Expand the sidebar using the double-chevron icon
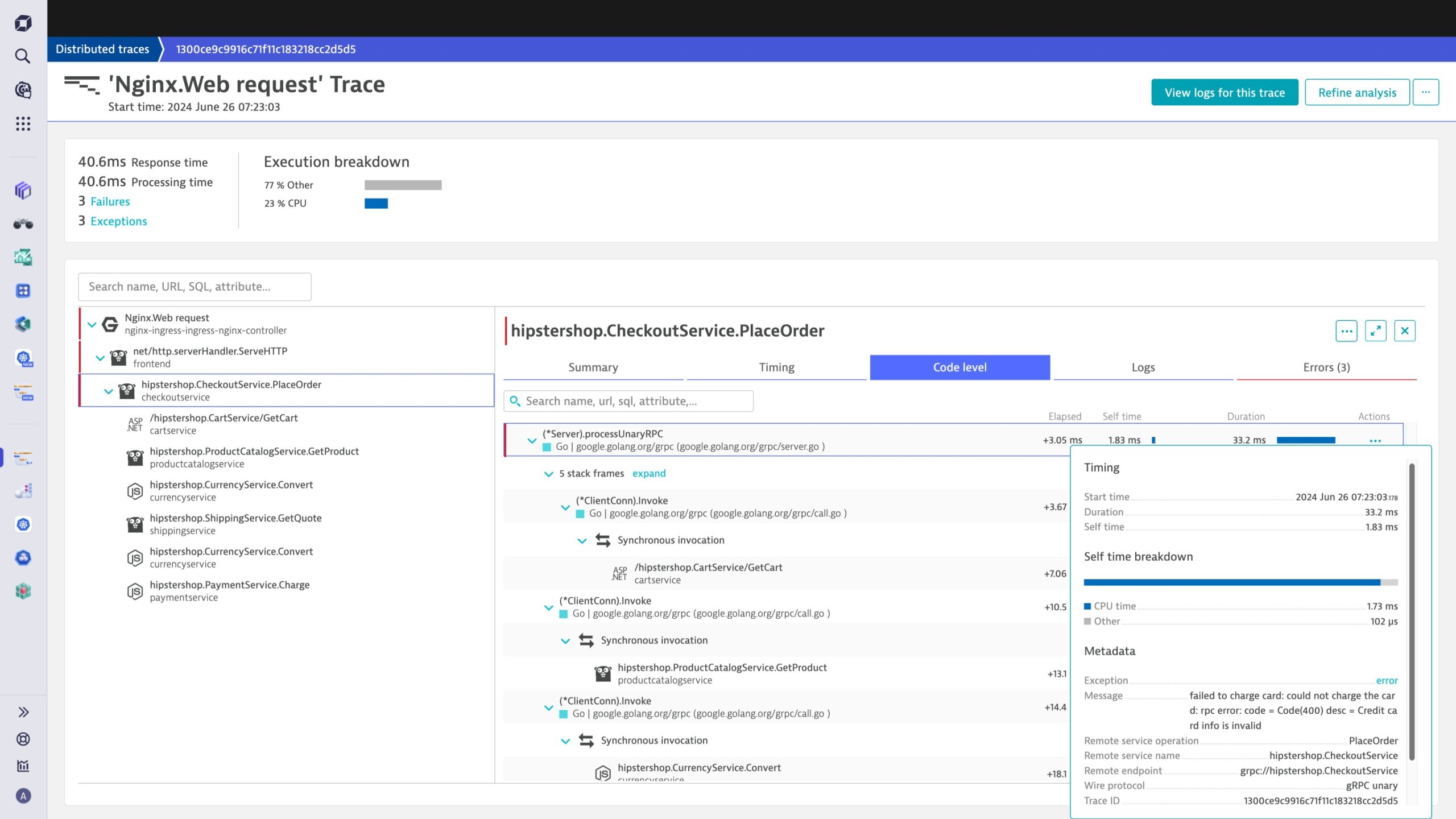1456x819 pixels. click(x=22, y=712)
